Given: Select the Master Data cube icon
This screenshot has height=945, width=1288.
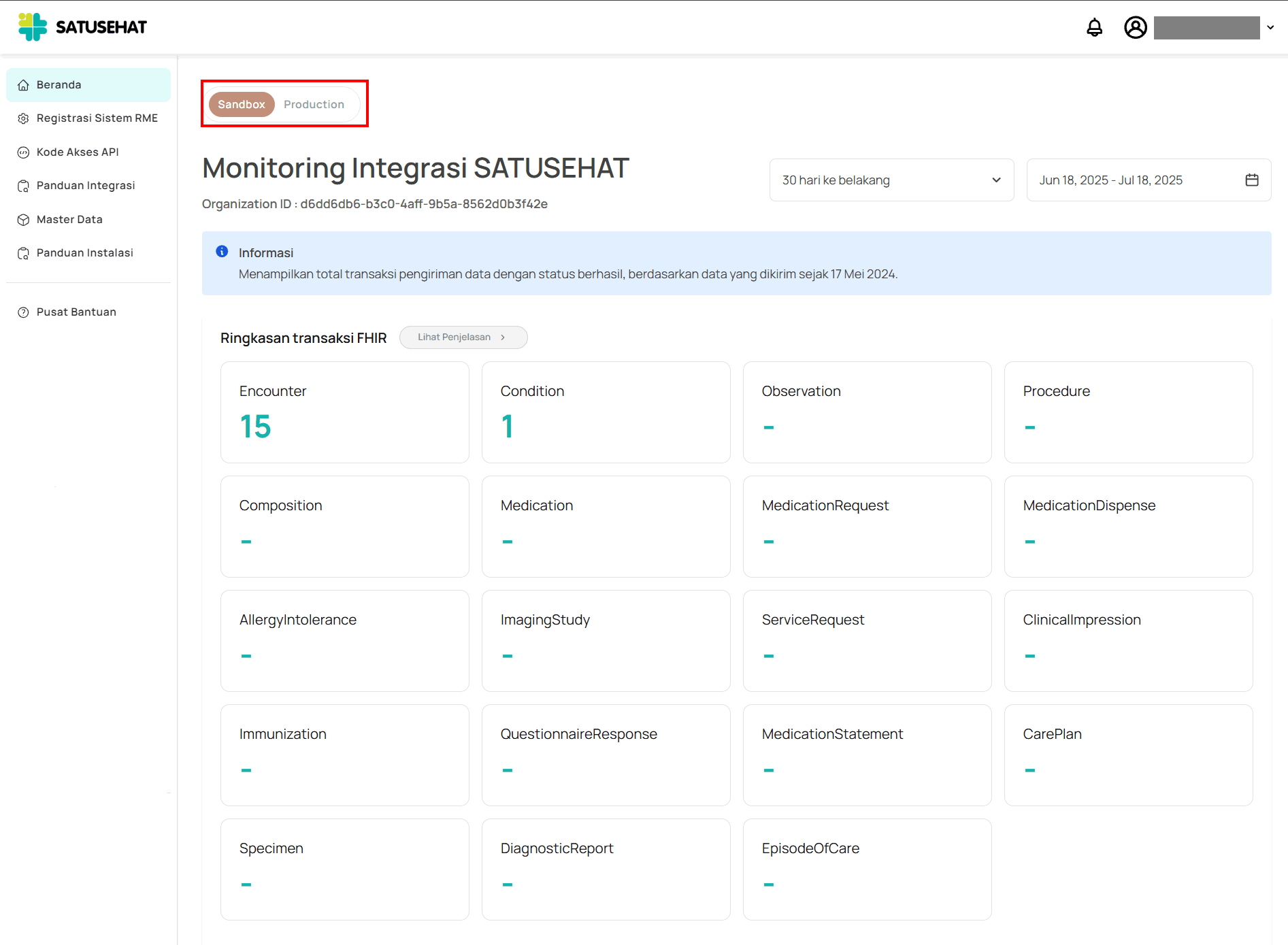Looking at the screenshot, I should click(x=24, y=219).
